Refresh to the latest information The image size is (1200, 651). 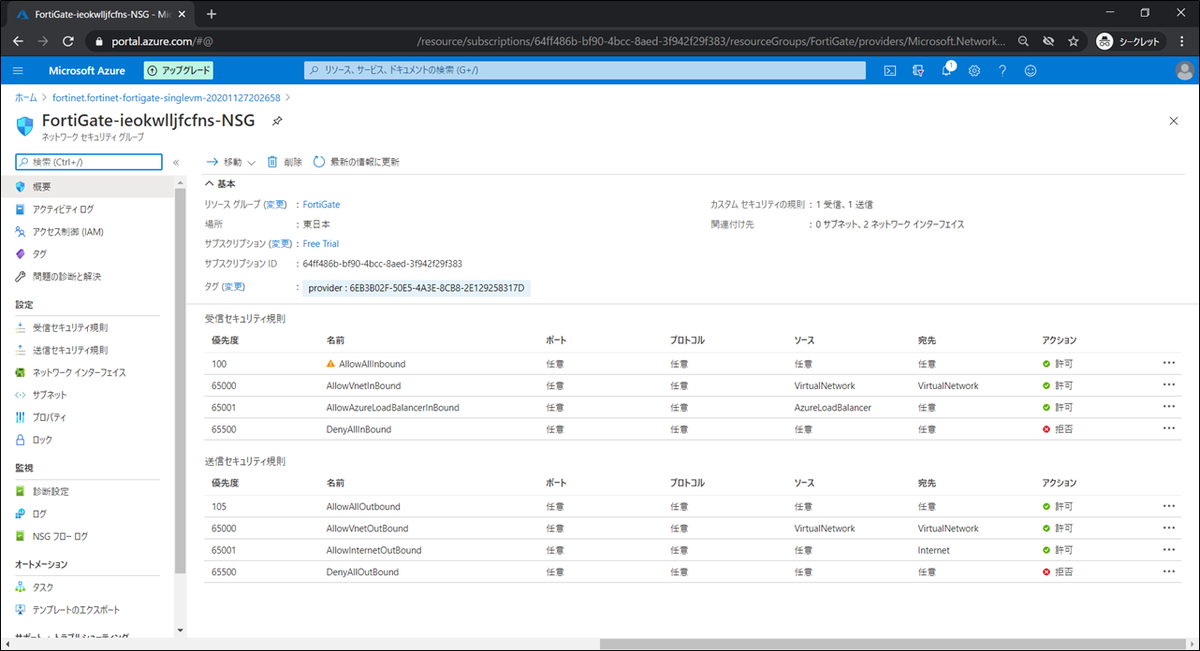(356, 162)
